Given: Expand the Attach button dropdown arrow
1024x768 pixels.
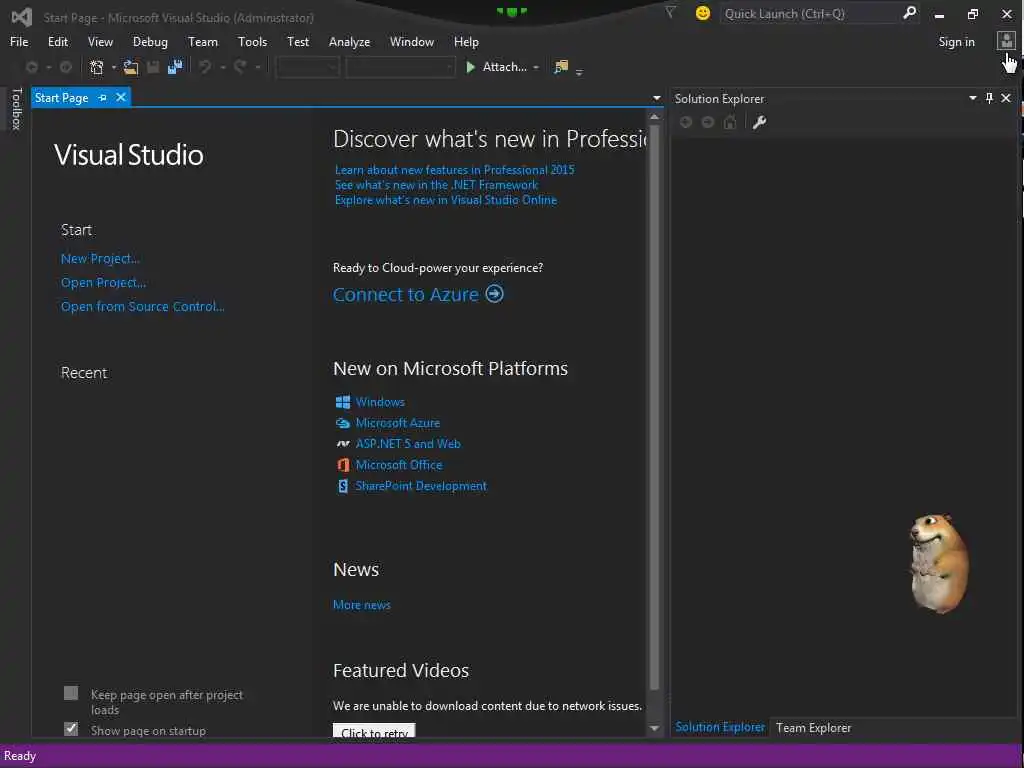Looking at the screenshot, I should 536,67.
